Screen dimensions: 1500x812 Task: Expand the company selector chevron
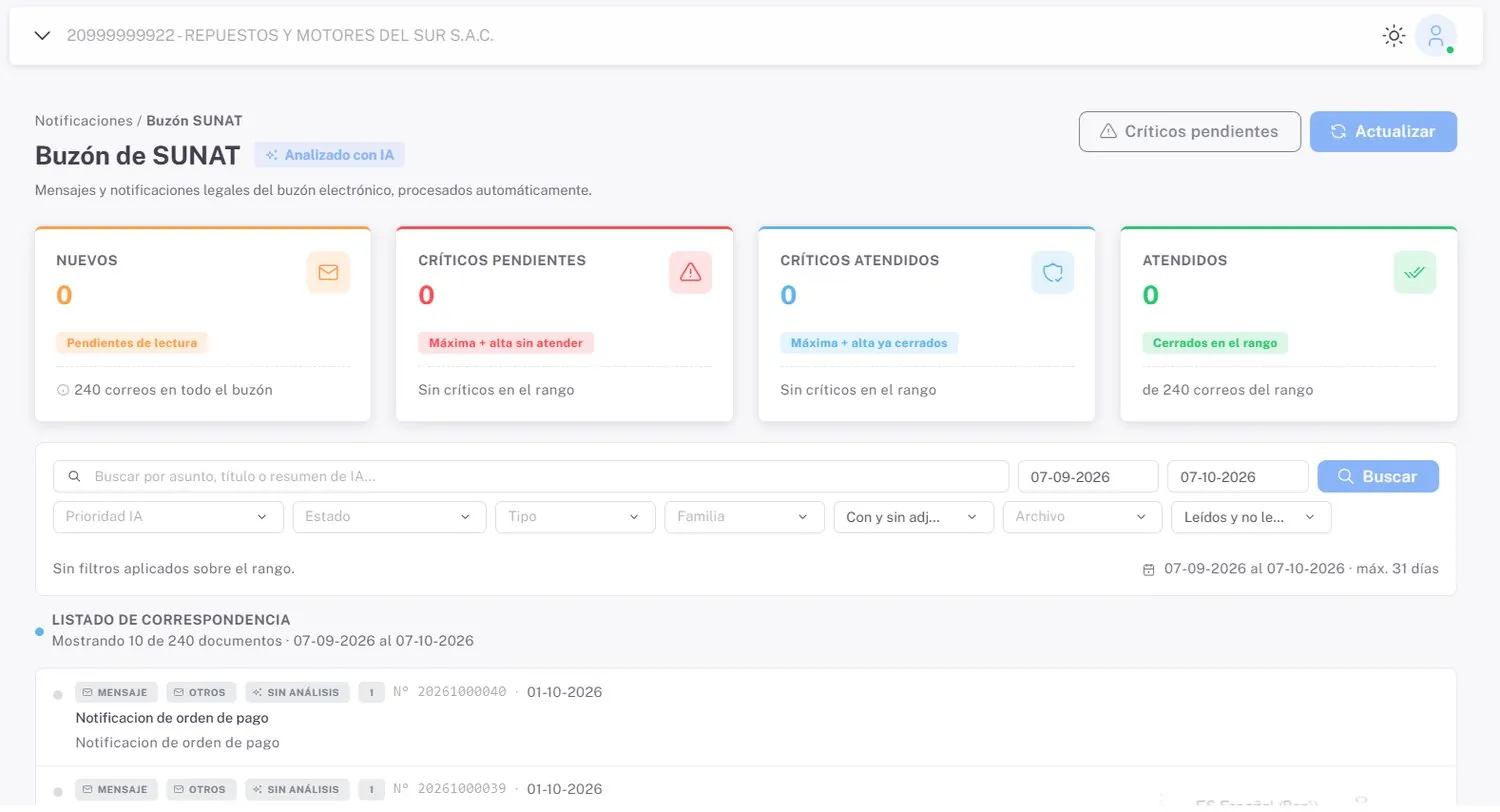(x=42, y=36)
